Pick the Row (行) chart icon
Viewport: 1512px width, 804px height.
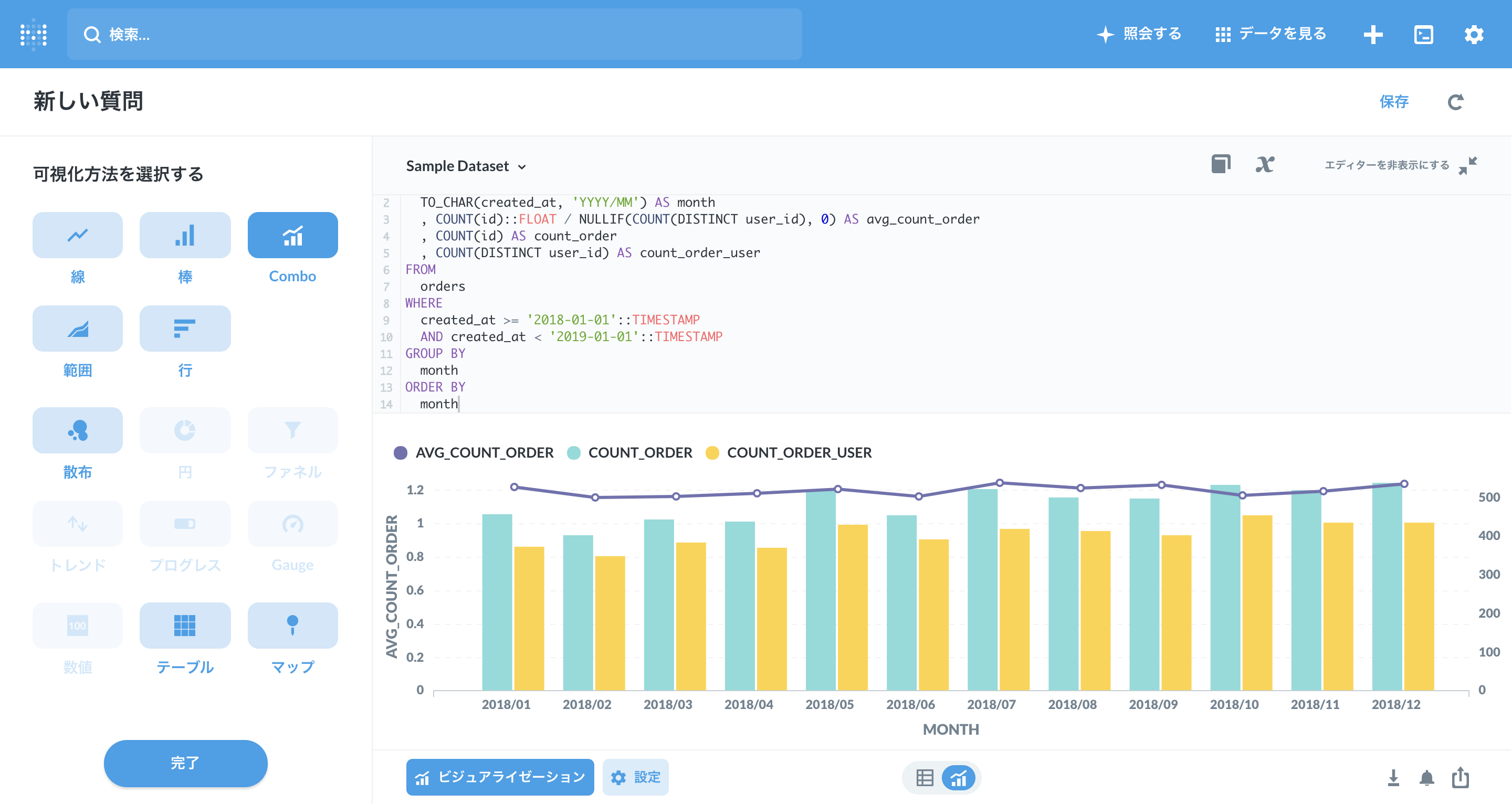point(185,329)
